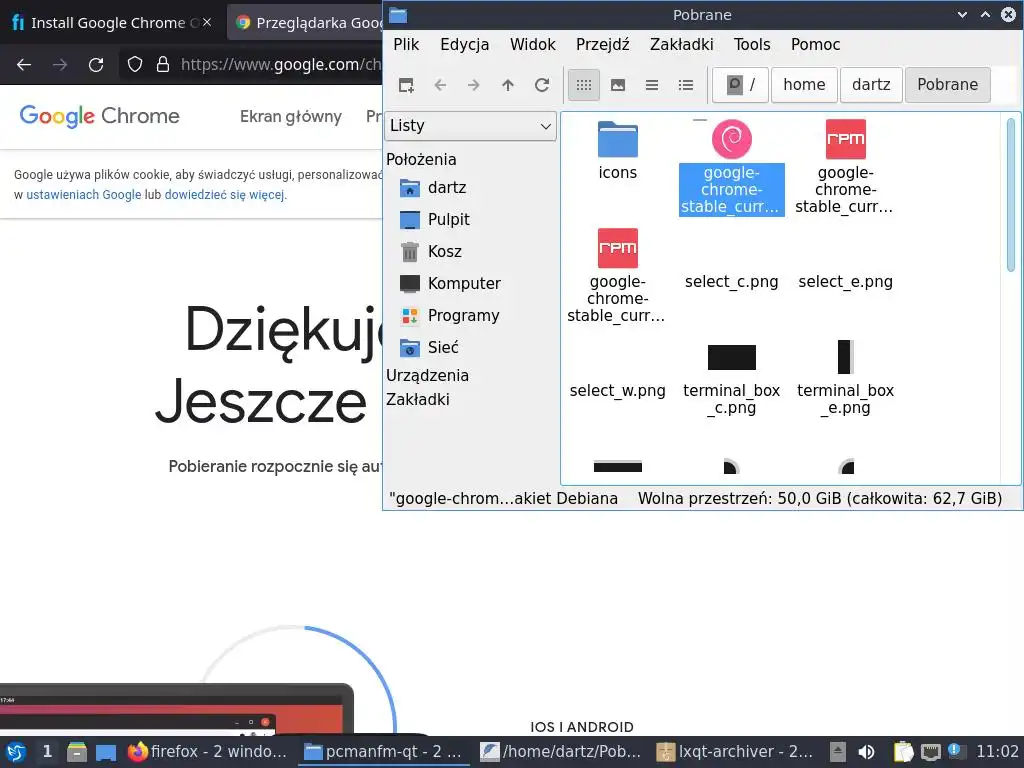The width and height of the screenshot is (1024, 768).
Task: Select the rpm package below the icons folder
Action: tap(617, 276)
